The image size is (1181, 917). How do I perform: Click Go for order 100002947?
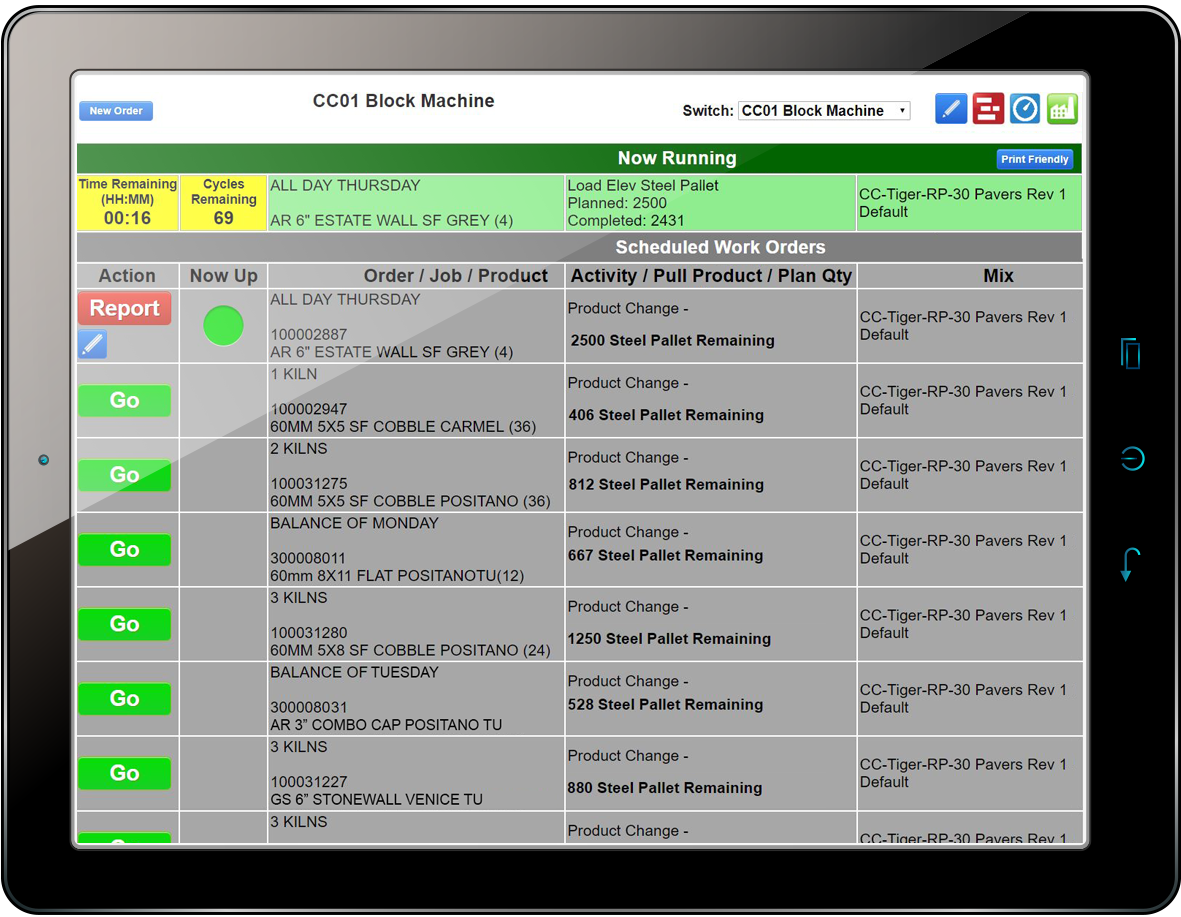pos(124,400)
